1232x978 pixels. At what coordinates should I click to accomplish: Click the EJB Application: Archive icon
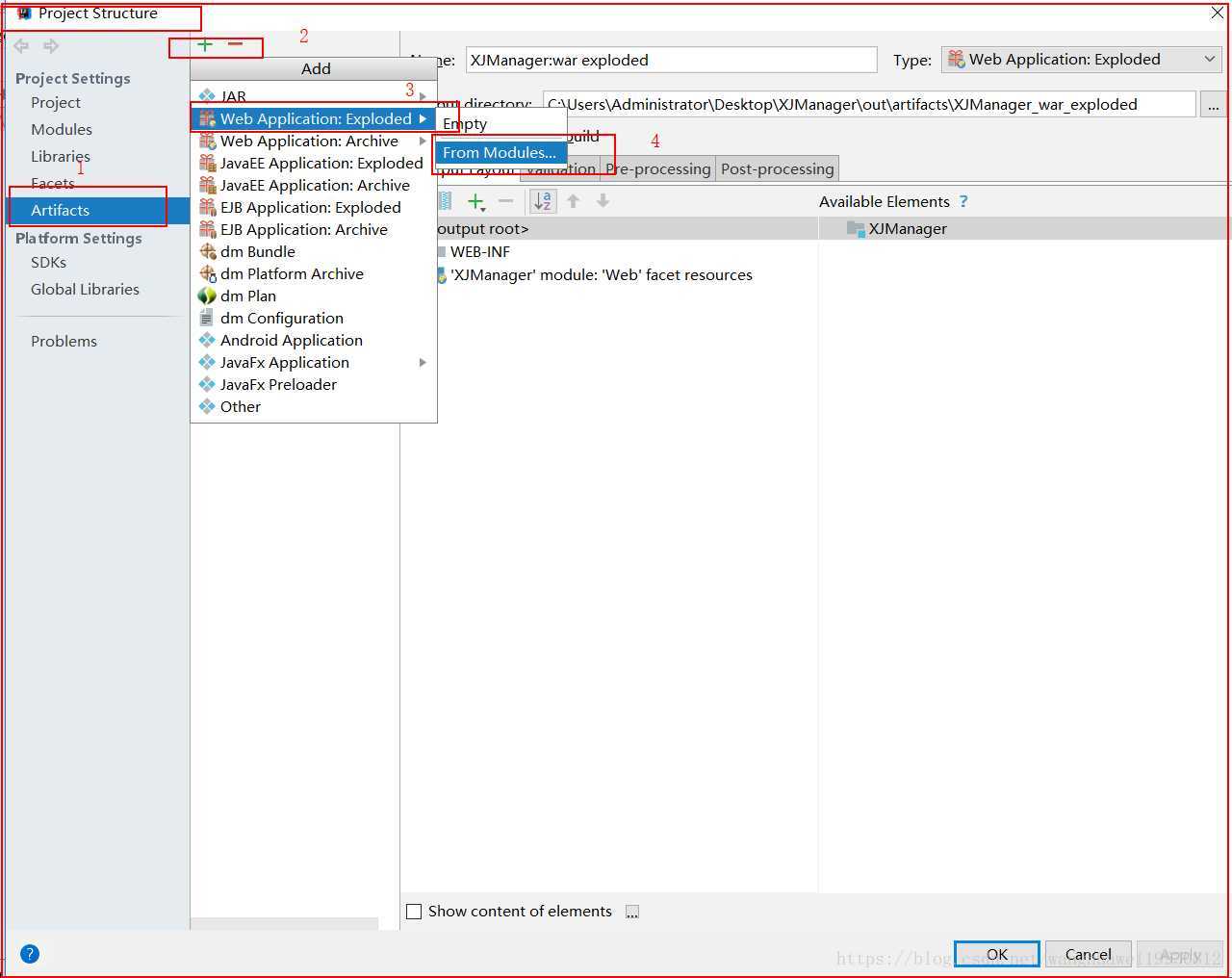pyautogui.click(x=207, y=229)
